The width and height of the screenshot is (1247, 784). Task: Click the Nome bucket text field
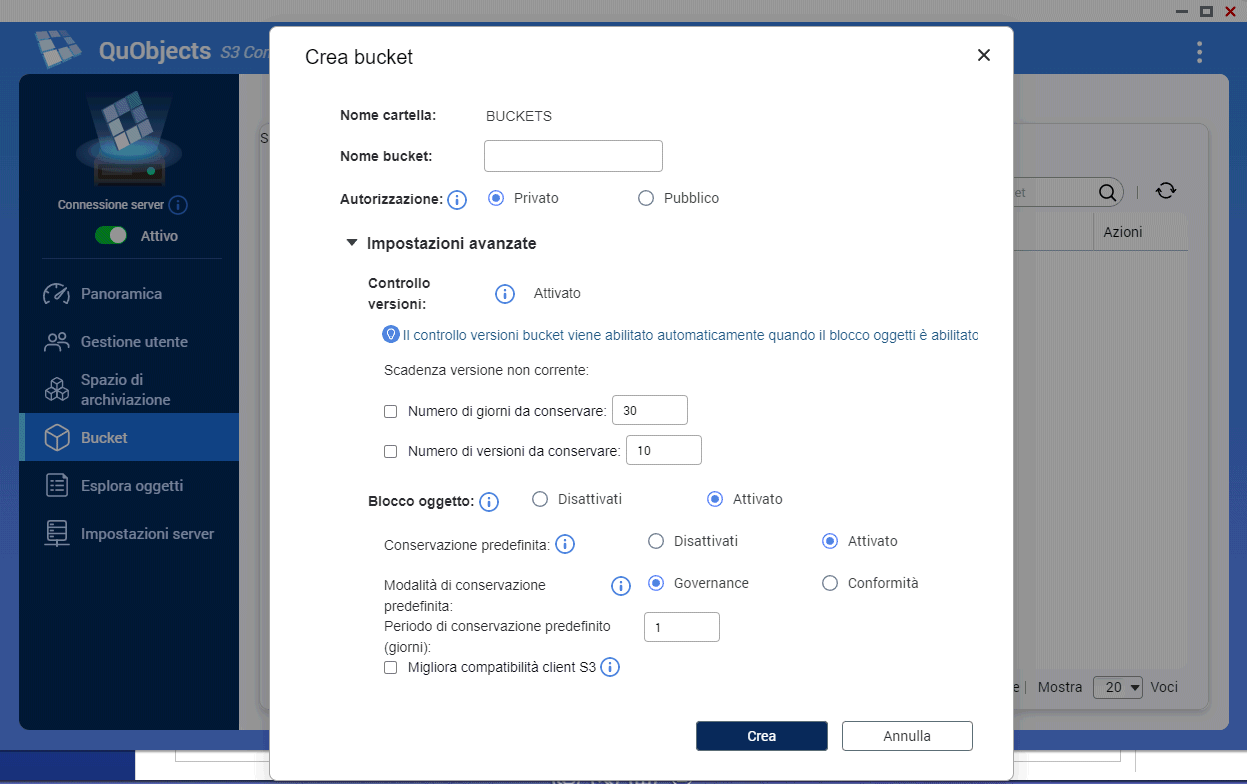click(x=573, y=156)
